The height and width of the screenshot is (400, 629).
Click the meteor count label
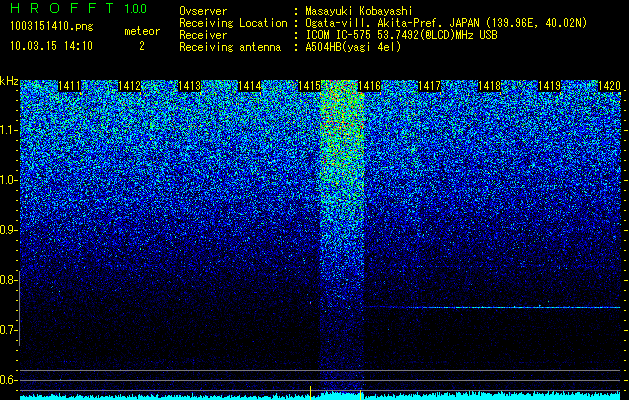coord(142,31)
